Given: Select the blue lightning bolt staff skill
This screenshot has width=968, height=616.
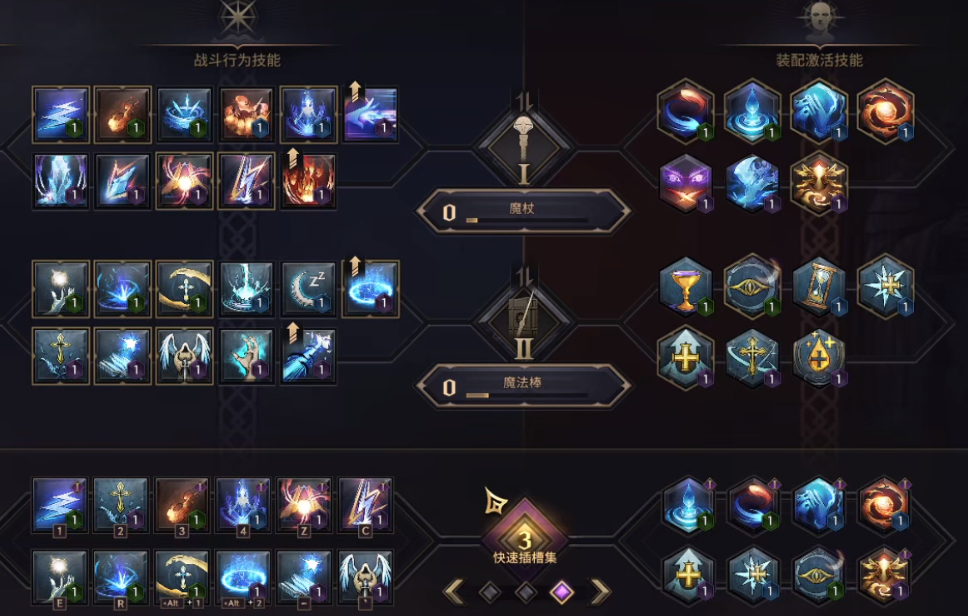Looking at the screenshot, I should pyautogui.click(x=60, y=115).
